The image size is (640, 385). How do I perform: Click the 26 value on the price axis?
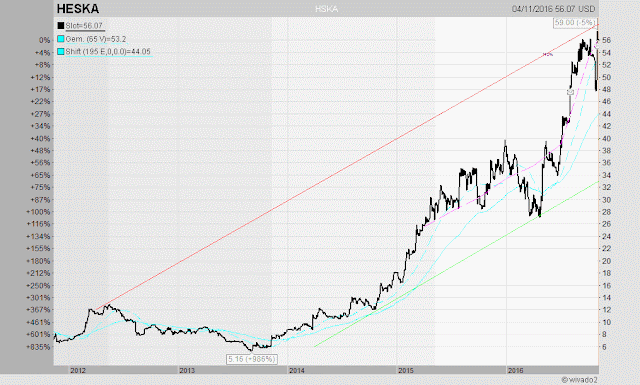click(607, 224)
